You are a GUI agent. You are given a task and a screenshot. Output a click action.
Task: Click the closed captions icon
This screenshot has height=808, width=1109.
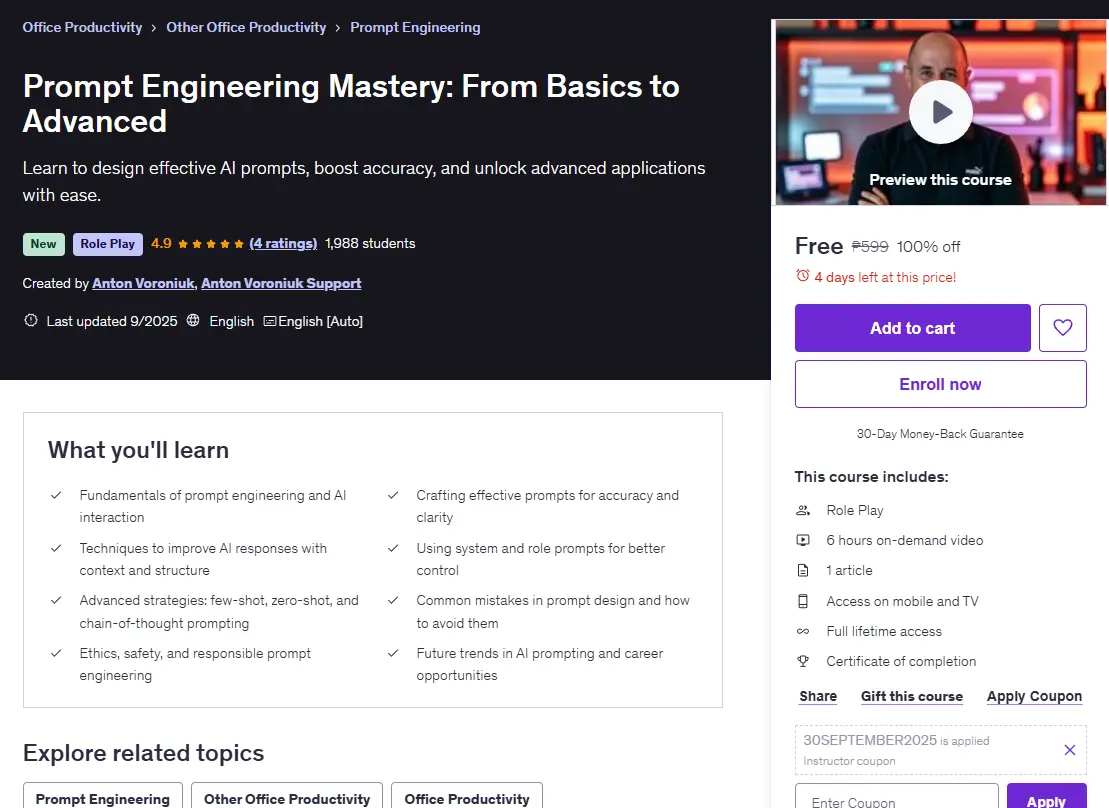point(269,321)
